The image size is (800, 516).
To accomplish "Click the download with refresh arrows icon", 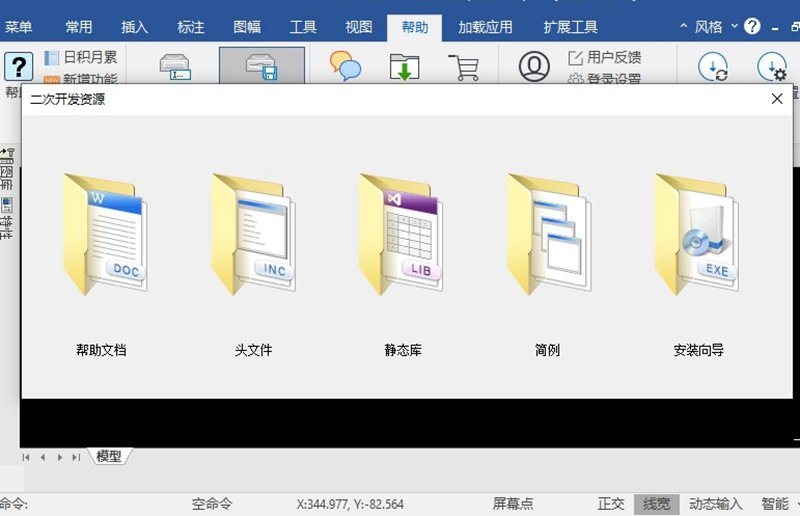I will click(713, 66).
